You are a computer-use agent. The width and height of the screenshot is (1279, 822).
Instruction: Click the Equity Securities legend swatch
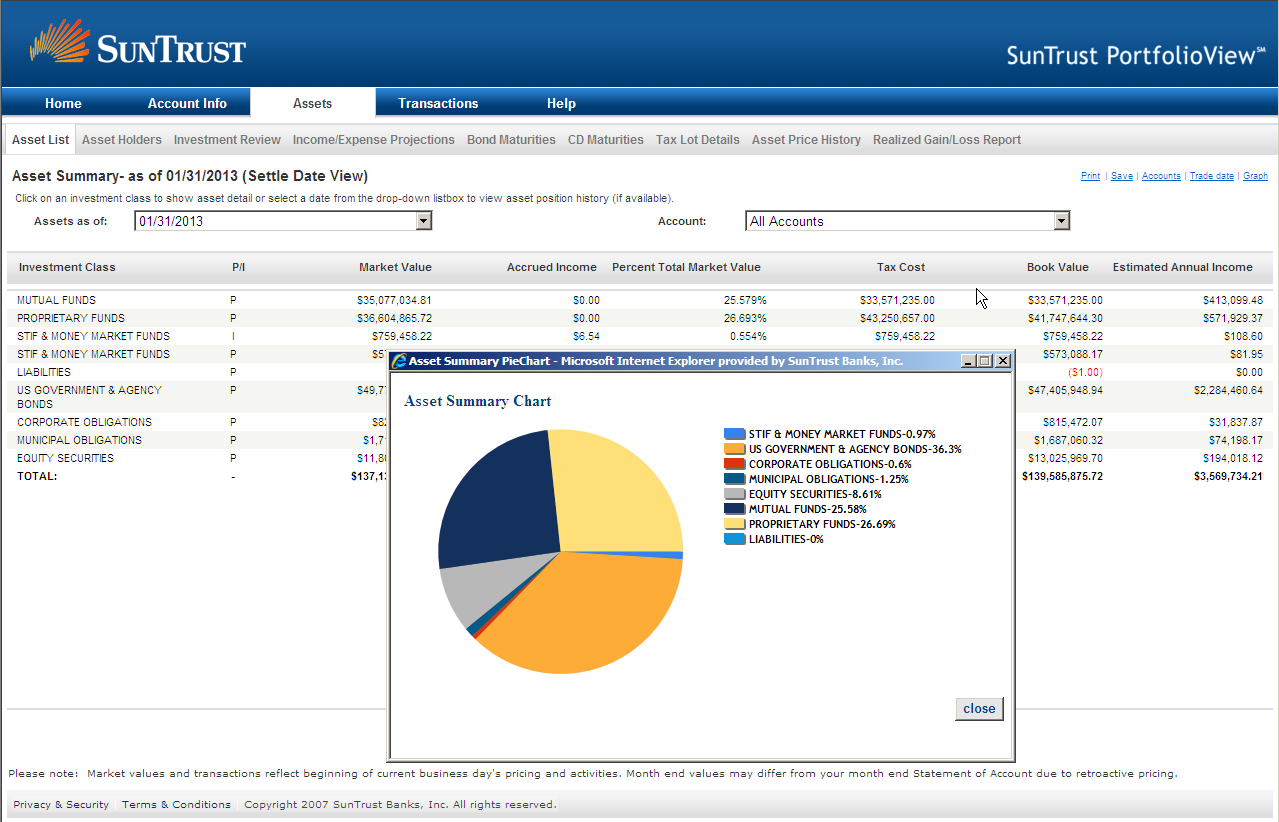tap(735, 494)
